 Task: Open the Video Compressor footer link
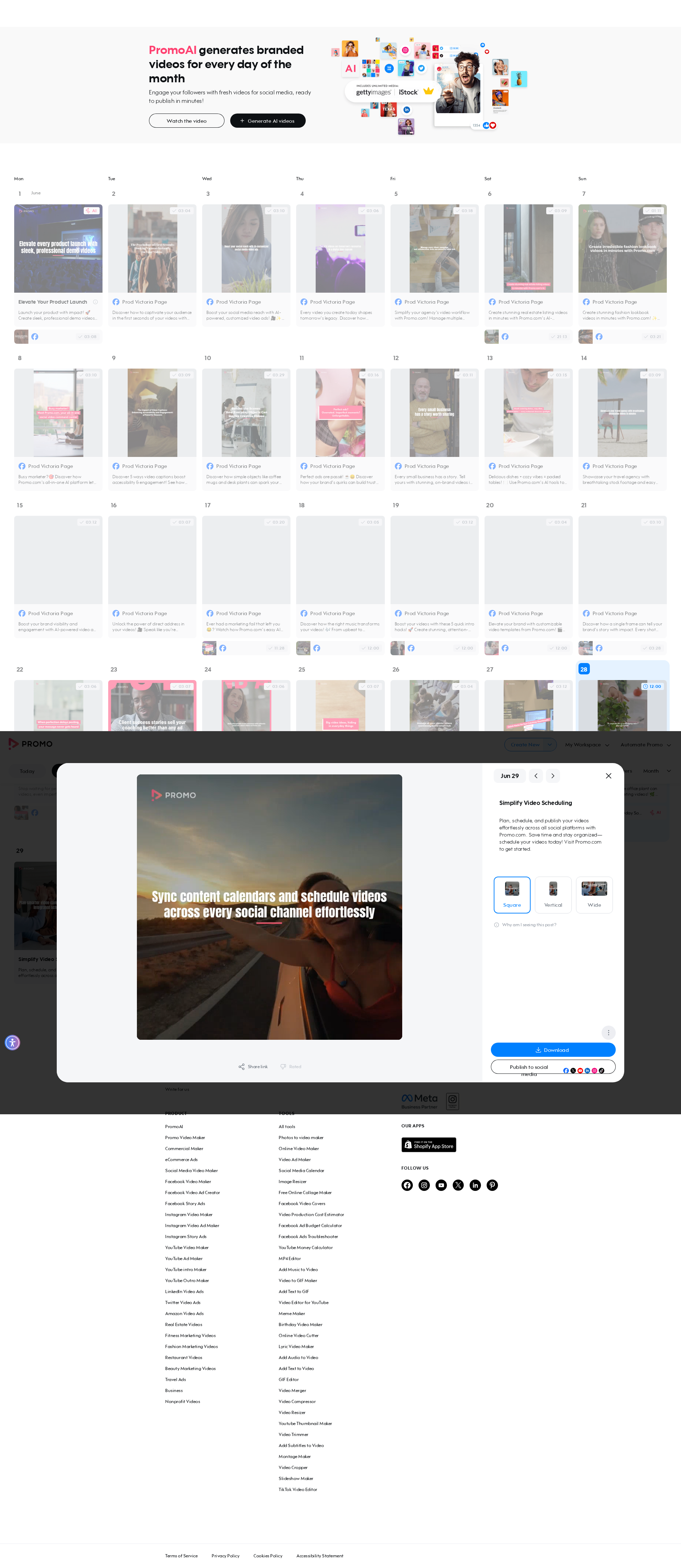pos(297,1401)
